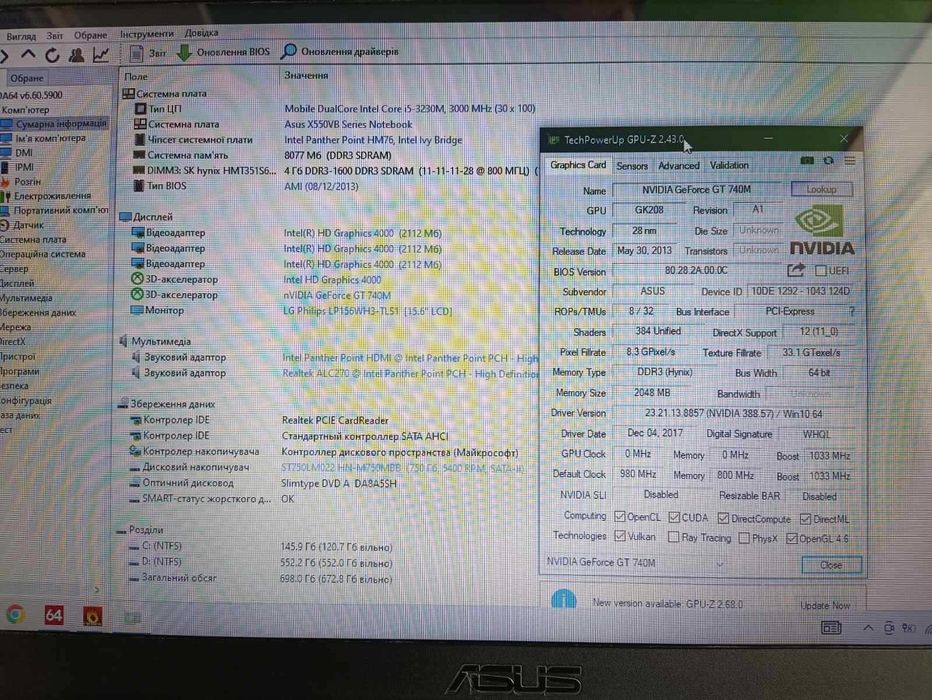This screenshot has width=932, height=700.
Task: Click the Оновлення драйверів toolbar button
Action: coord(339,52)
